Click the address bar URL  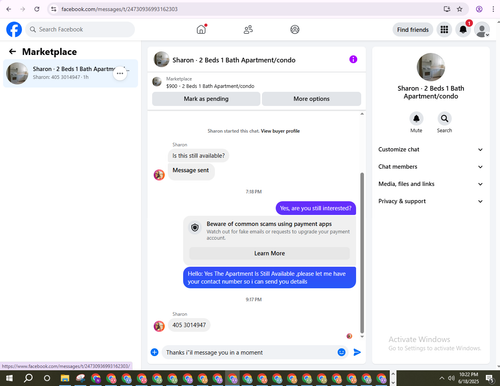coord(119,9)
